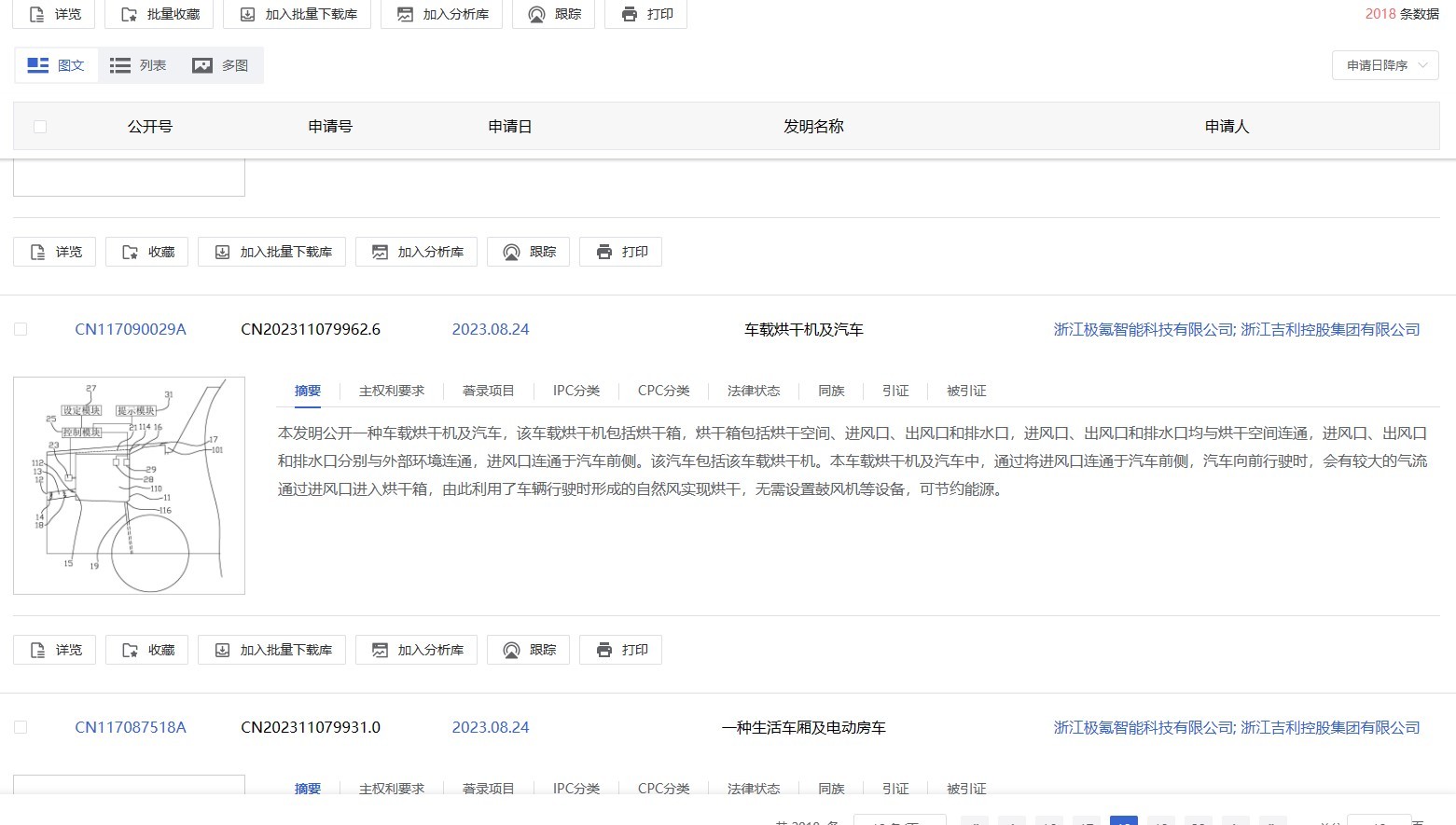
Task: Click 加入批量下载库 in toolbar under the 车载烘干机 abstract
Action: (x=271, y=650)
